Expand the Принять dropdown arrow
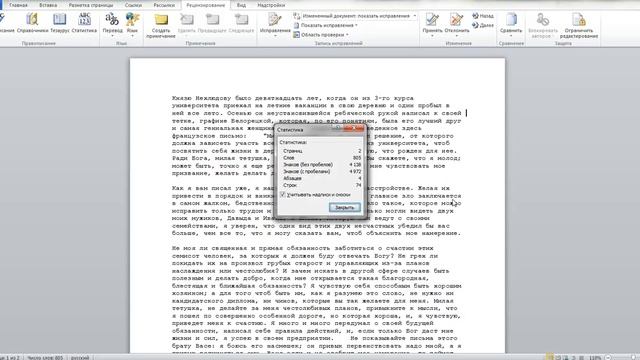 tap(432, 36)
